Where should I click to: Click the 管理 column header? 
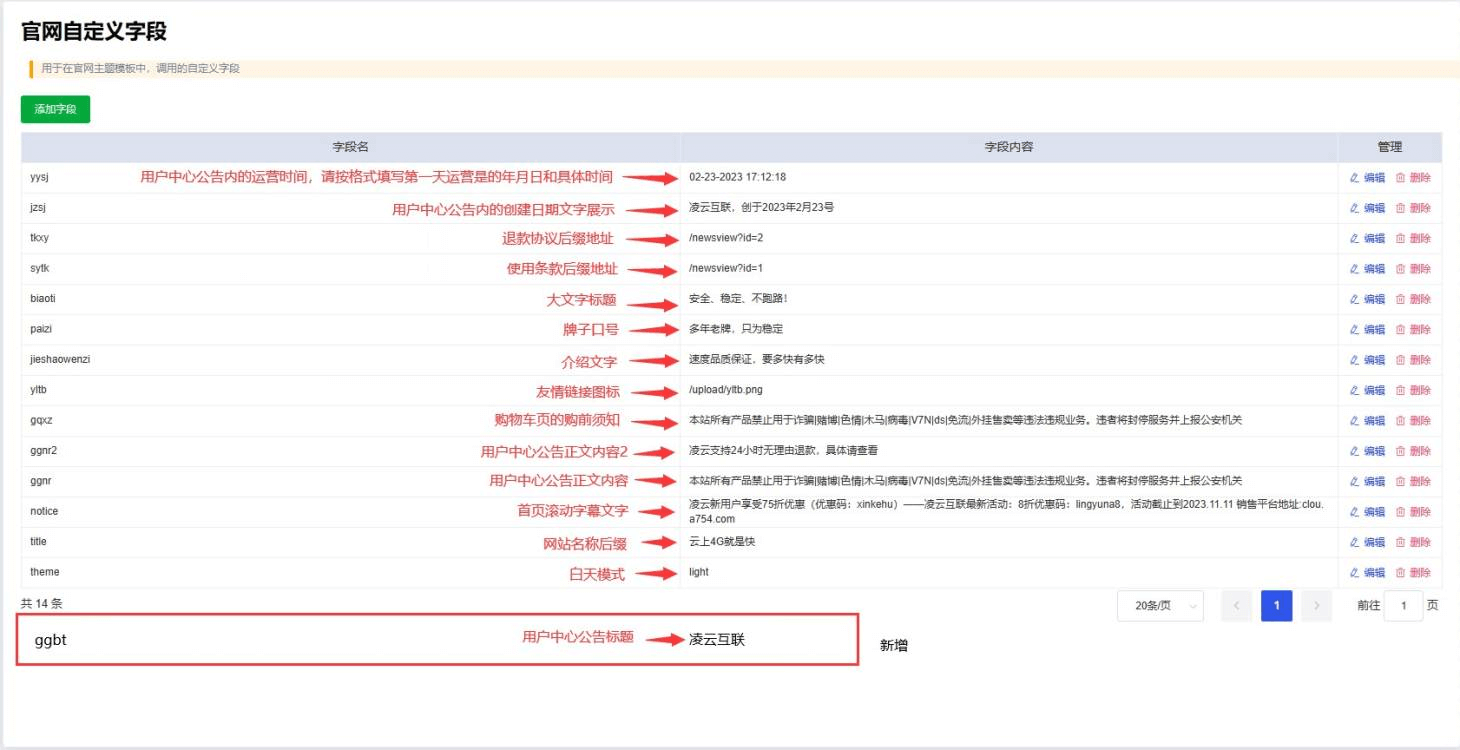coord(1390,147)
